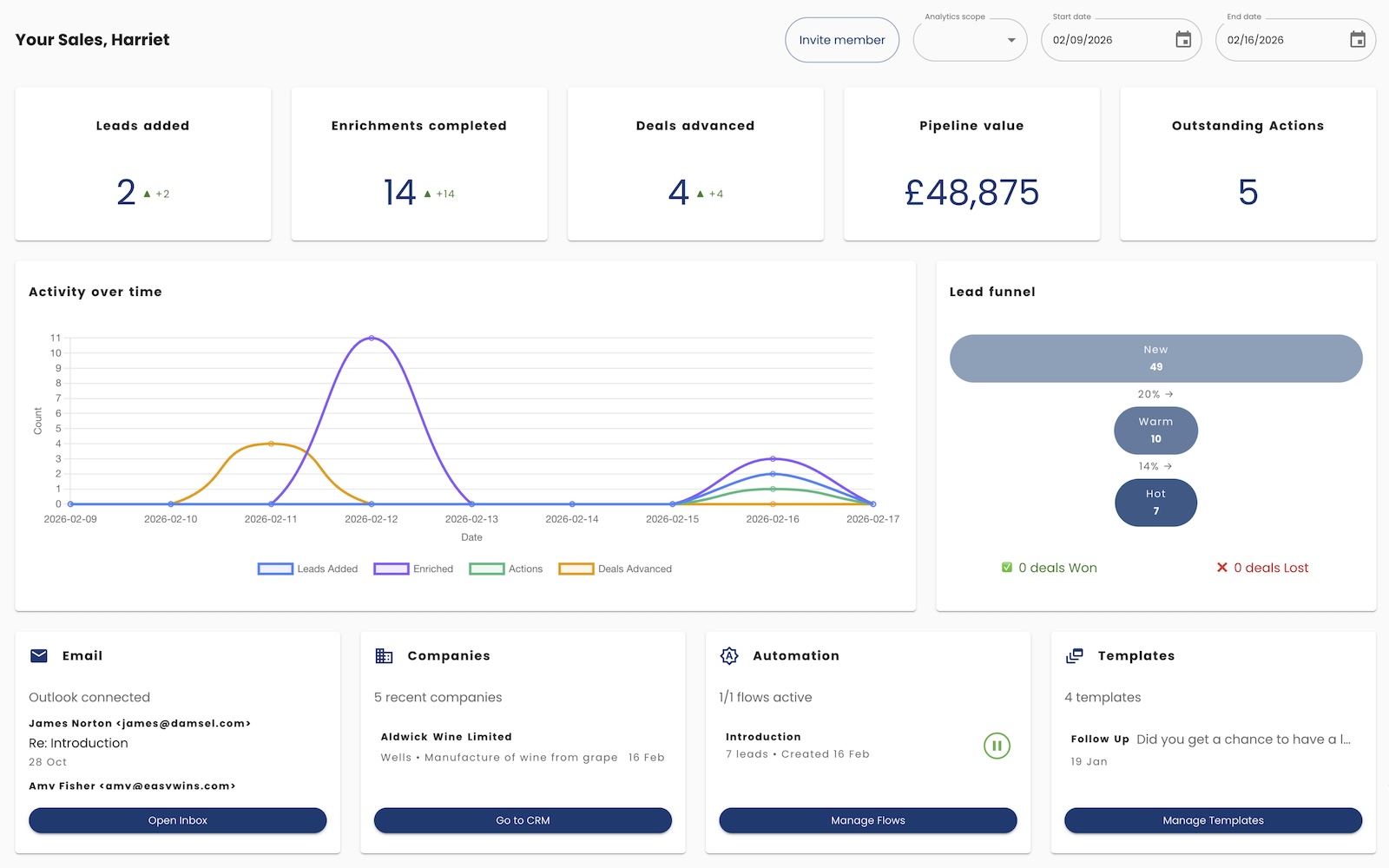The width and height of the screenshot is (1389, 868).
Task: Open the Pipeline value £48,875 card
Action: tap(972, 164)
